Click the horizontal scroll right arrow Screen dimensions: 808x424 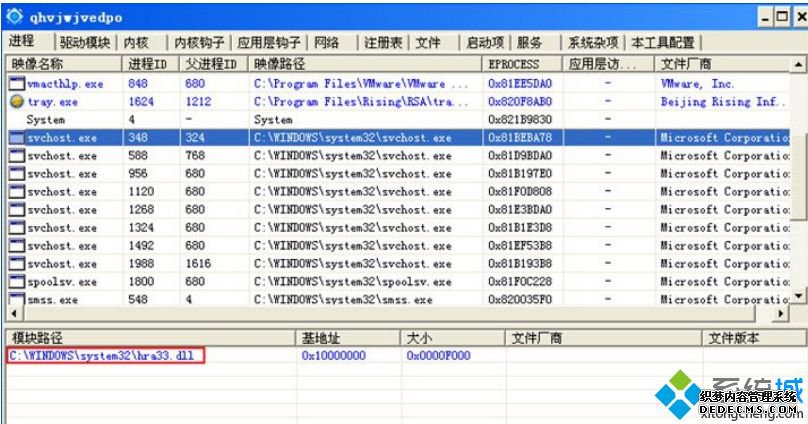[782, 313]
